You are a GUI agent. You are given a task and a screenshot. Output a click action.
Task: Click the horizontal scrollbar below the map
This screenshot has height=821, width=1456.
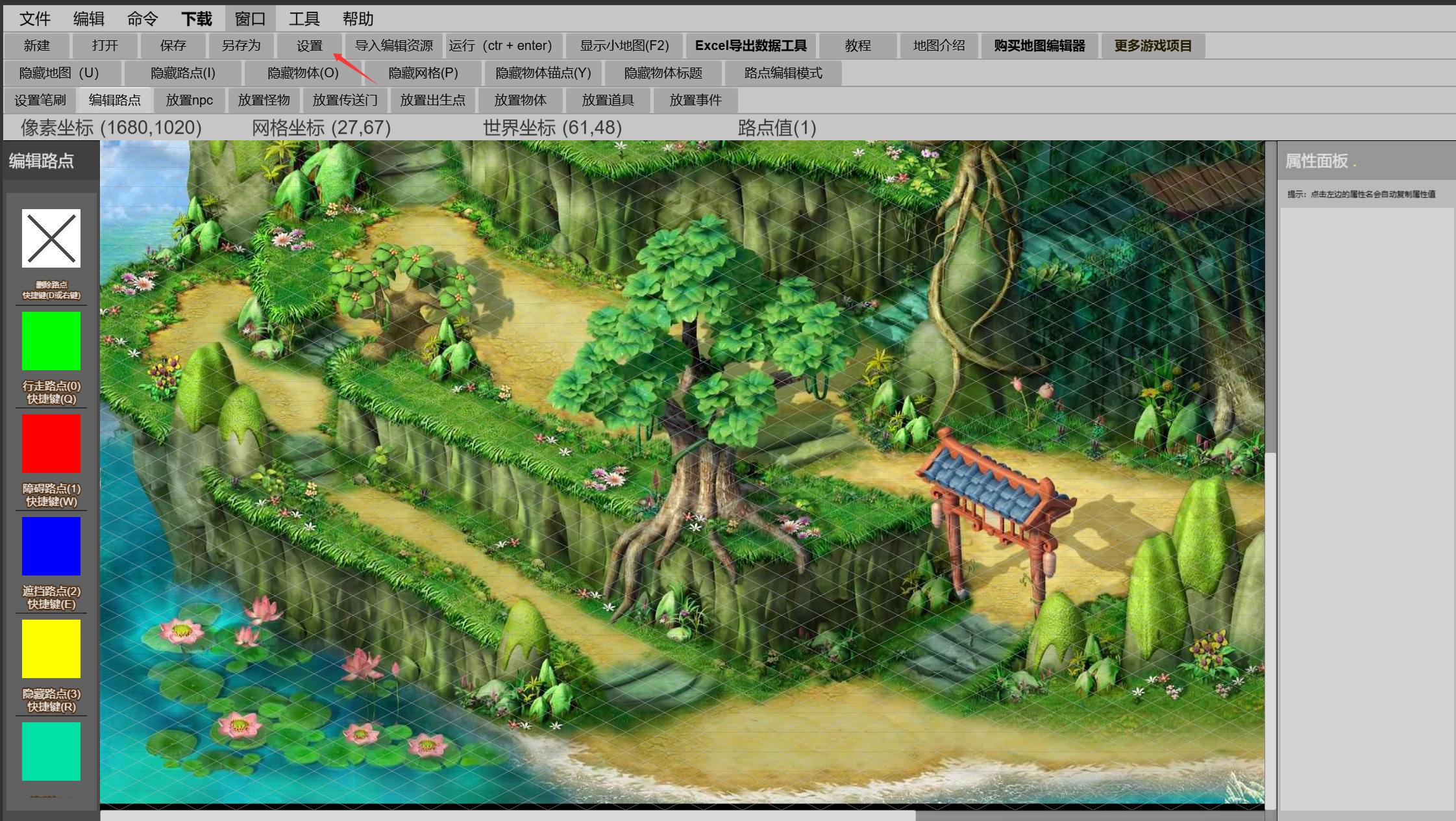[508, 815]
